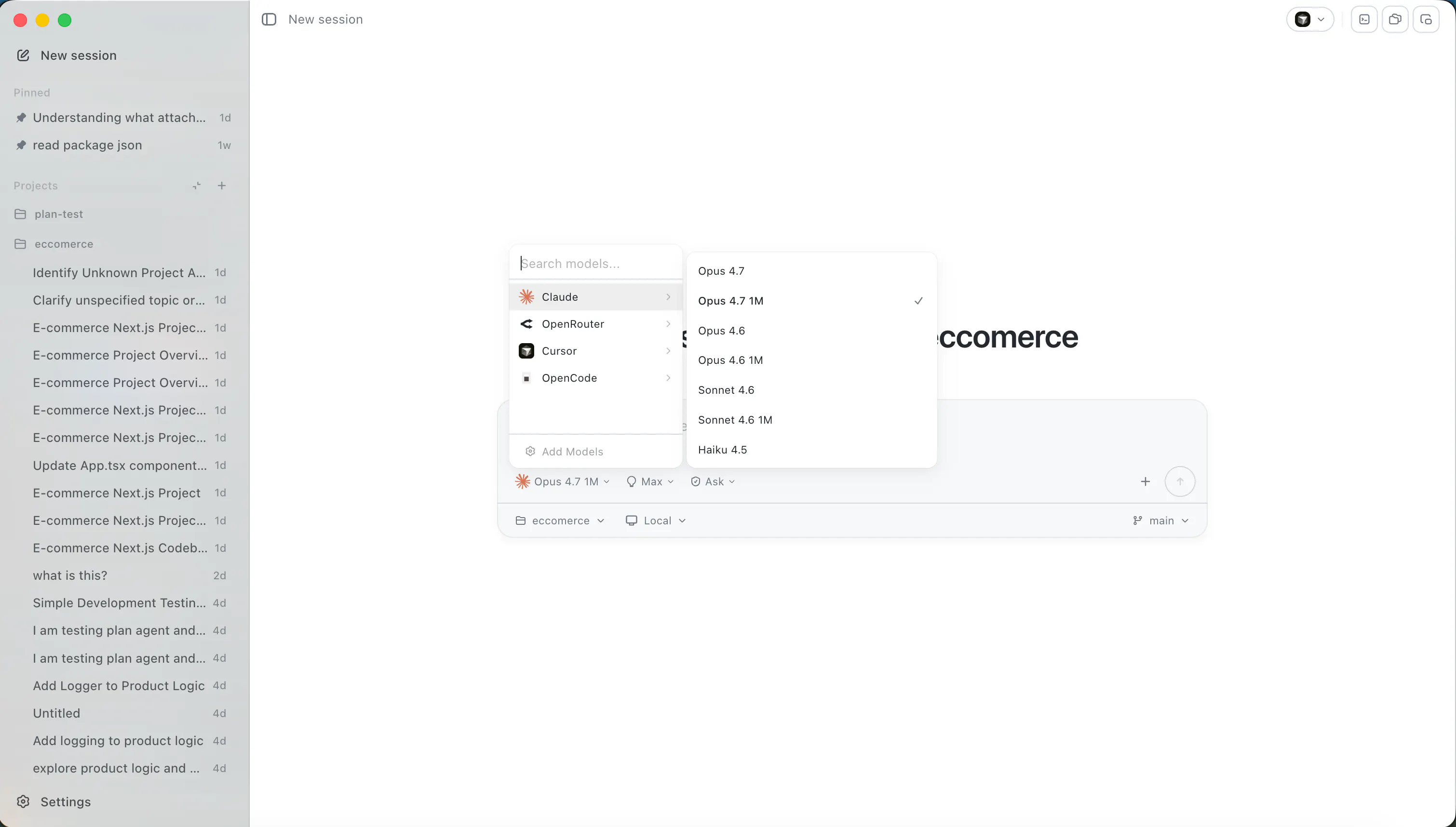The image size is (1456, 827).
Task: Choose Sonnet 4.6 1M model
Action: [811, 420]
